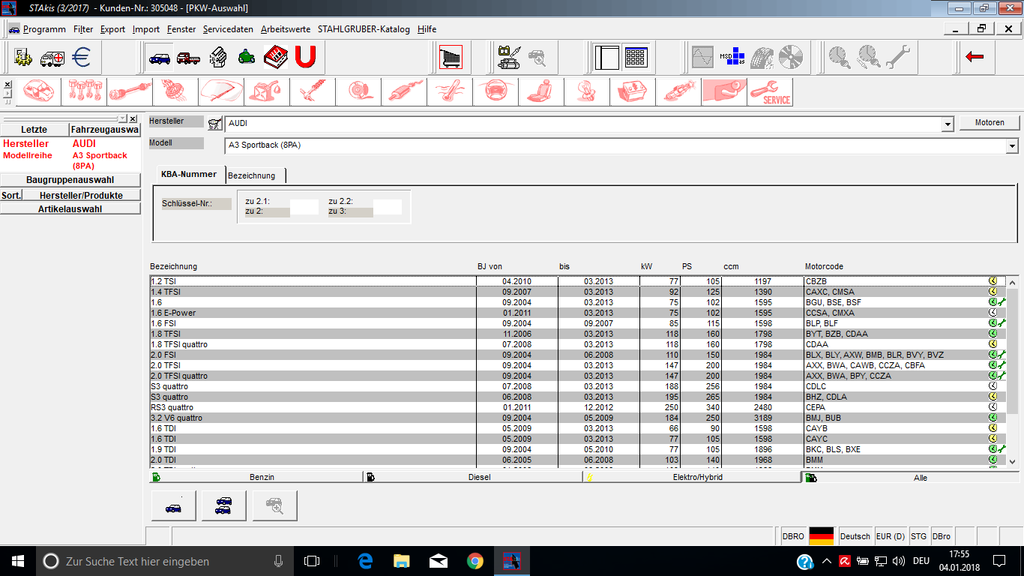Click the single car button below list
This screenshot has width=1024, height=576.
[x=173, y=505]
